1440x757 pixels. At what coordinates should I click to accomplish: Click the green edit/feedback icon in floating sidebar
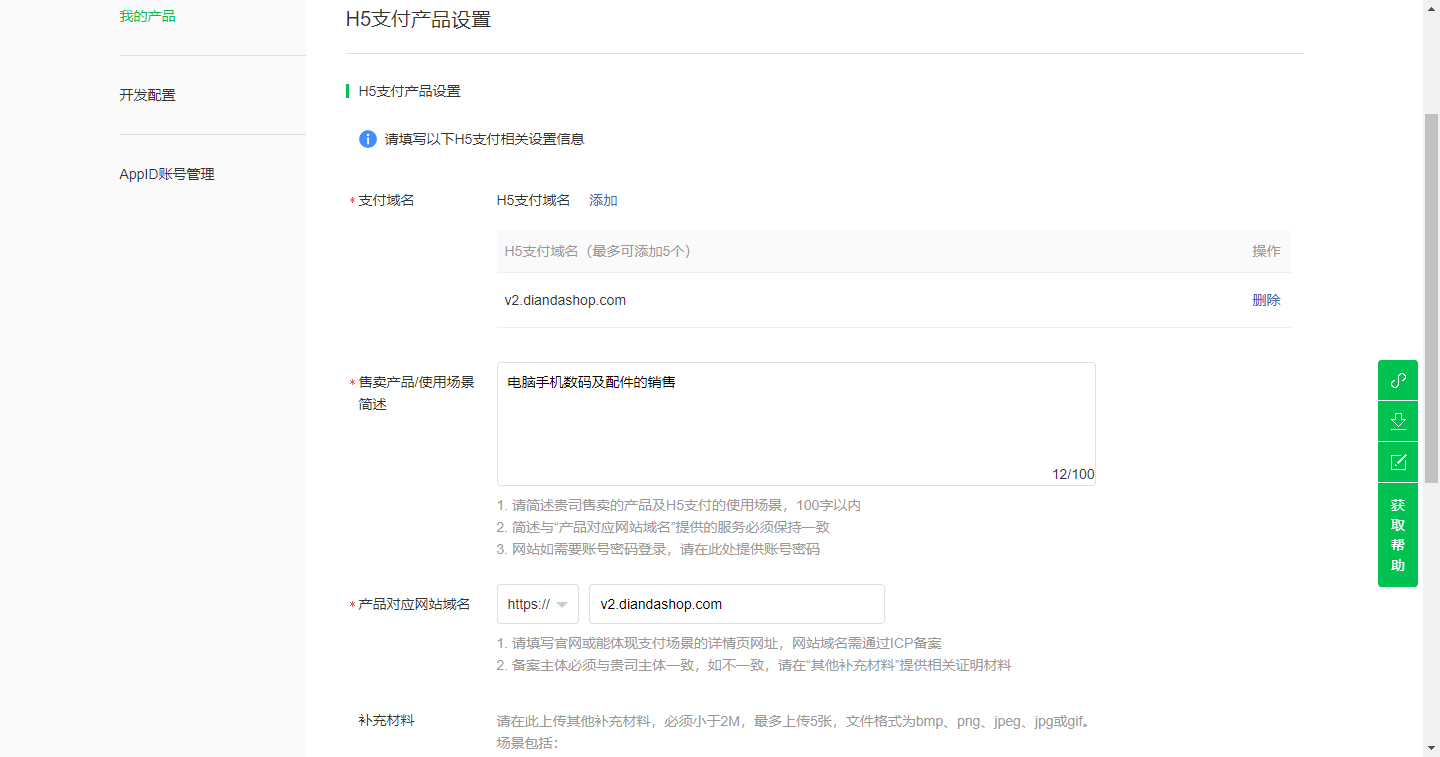coord(1397,462)
